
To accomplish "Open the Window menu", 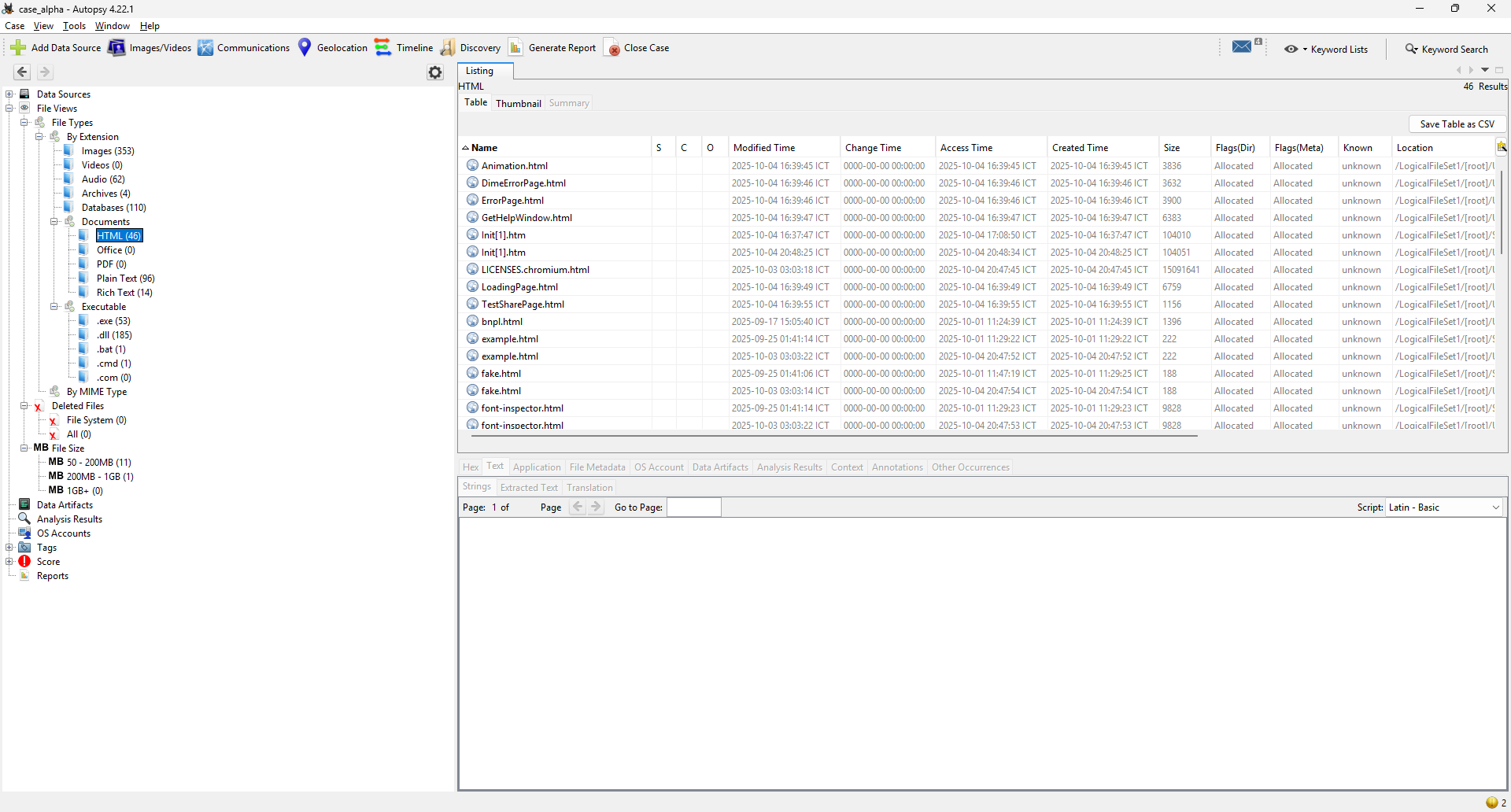I will pos(113,26).
